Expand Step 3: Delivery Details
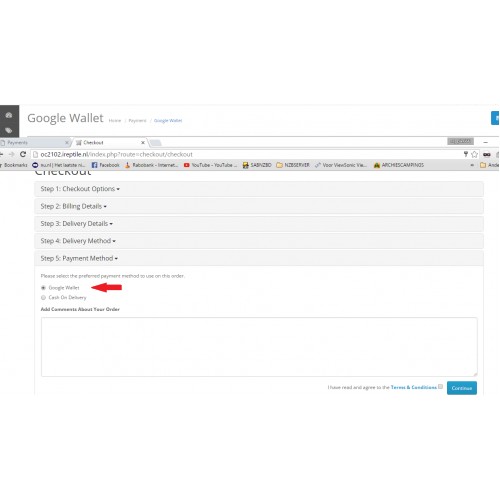 [x=77, y=223]
